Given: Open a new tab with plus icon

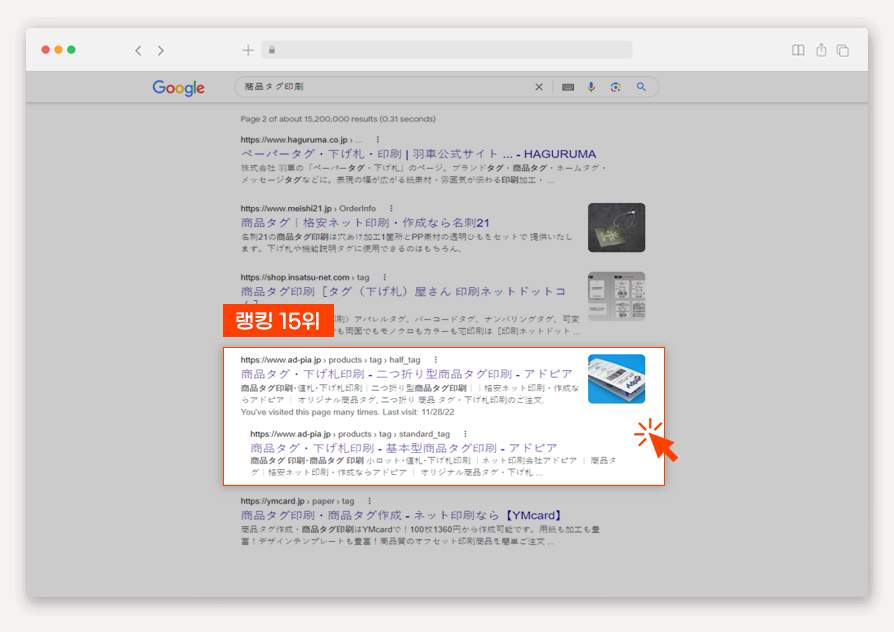Looking at the screenshot, I should pyautogui.click(x=248, y=51).
